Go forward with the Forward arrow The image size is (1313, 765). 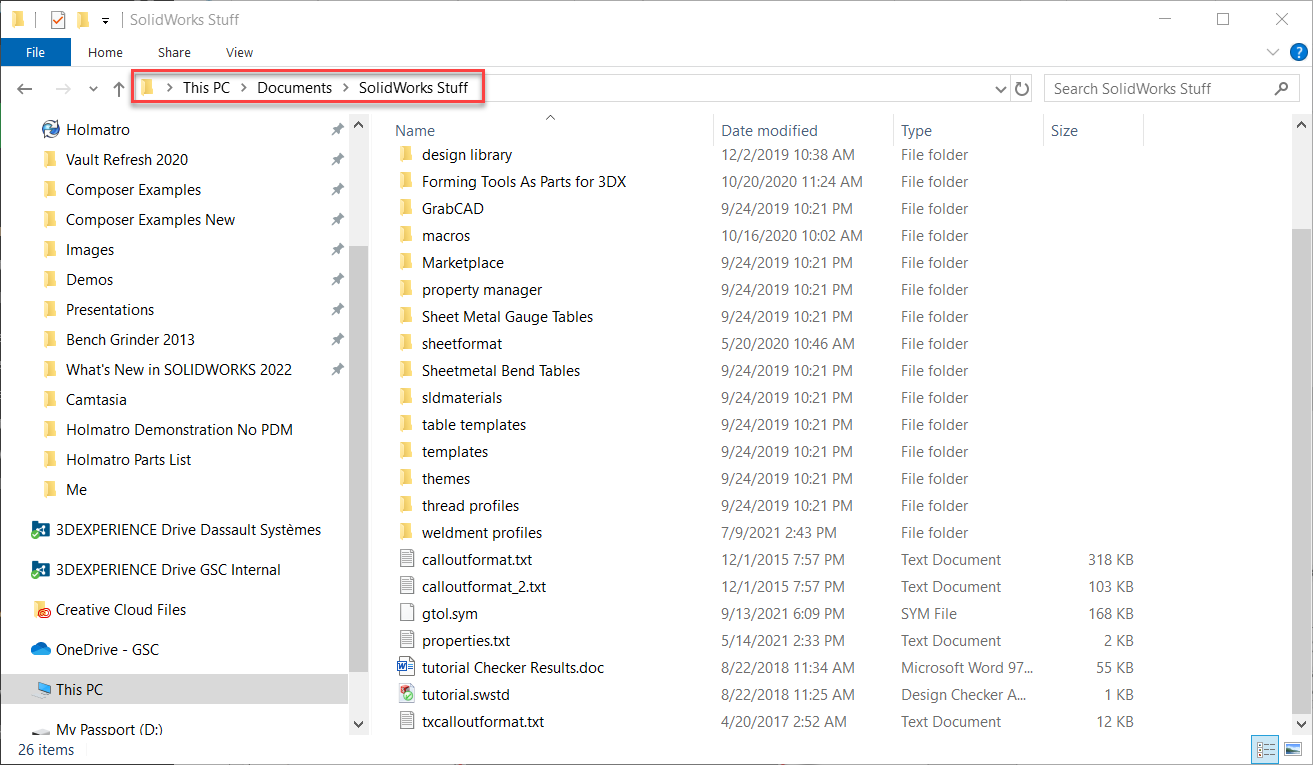pos(62,89)
